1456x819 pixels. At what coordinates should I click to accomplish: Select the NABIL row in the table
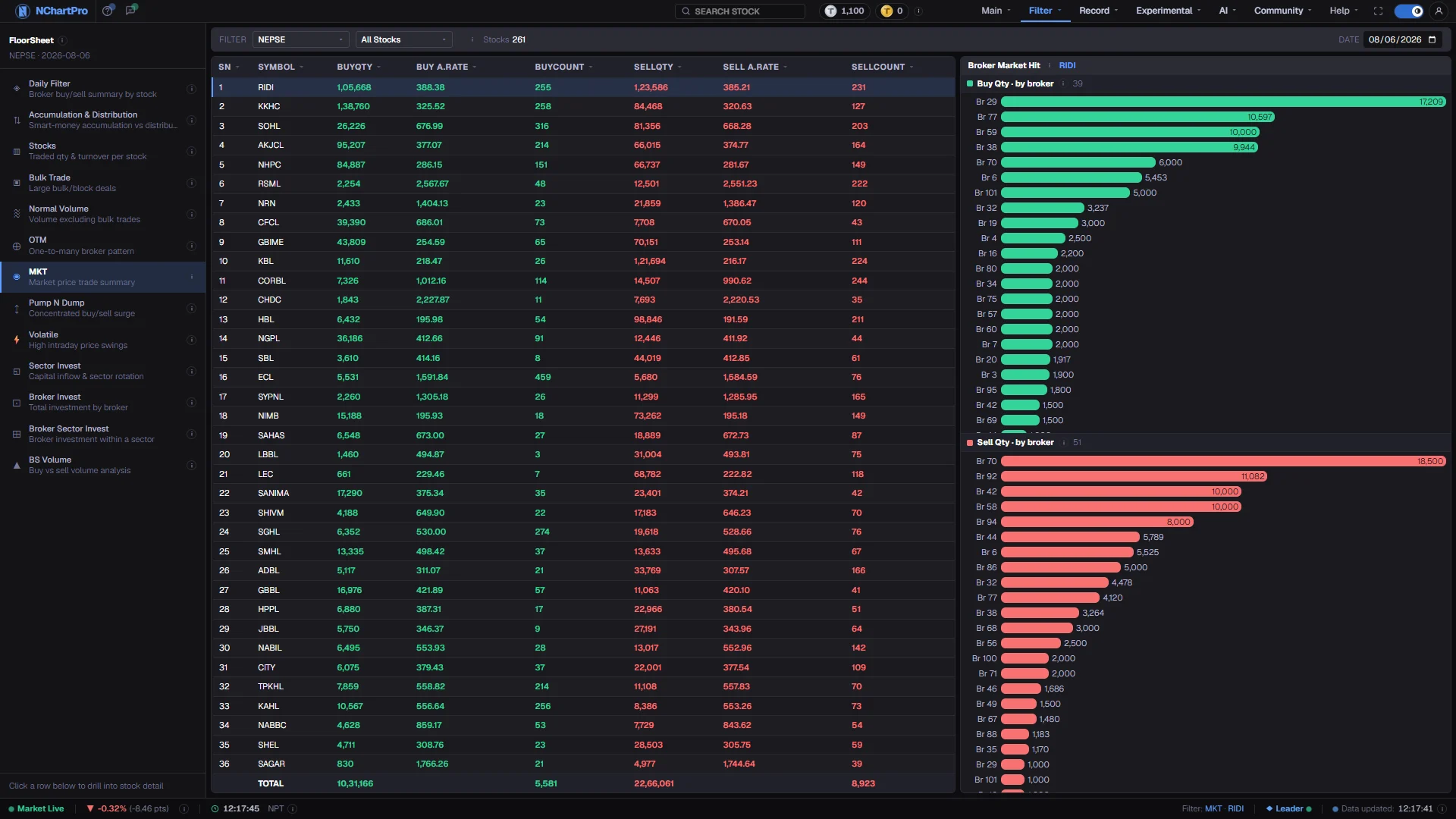click(582, 648)
